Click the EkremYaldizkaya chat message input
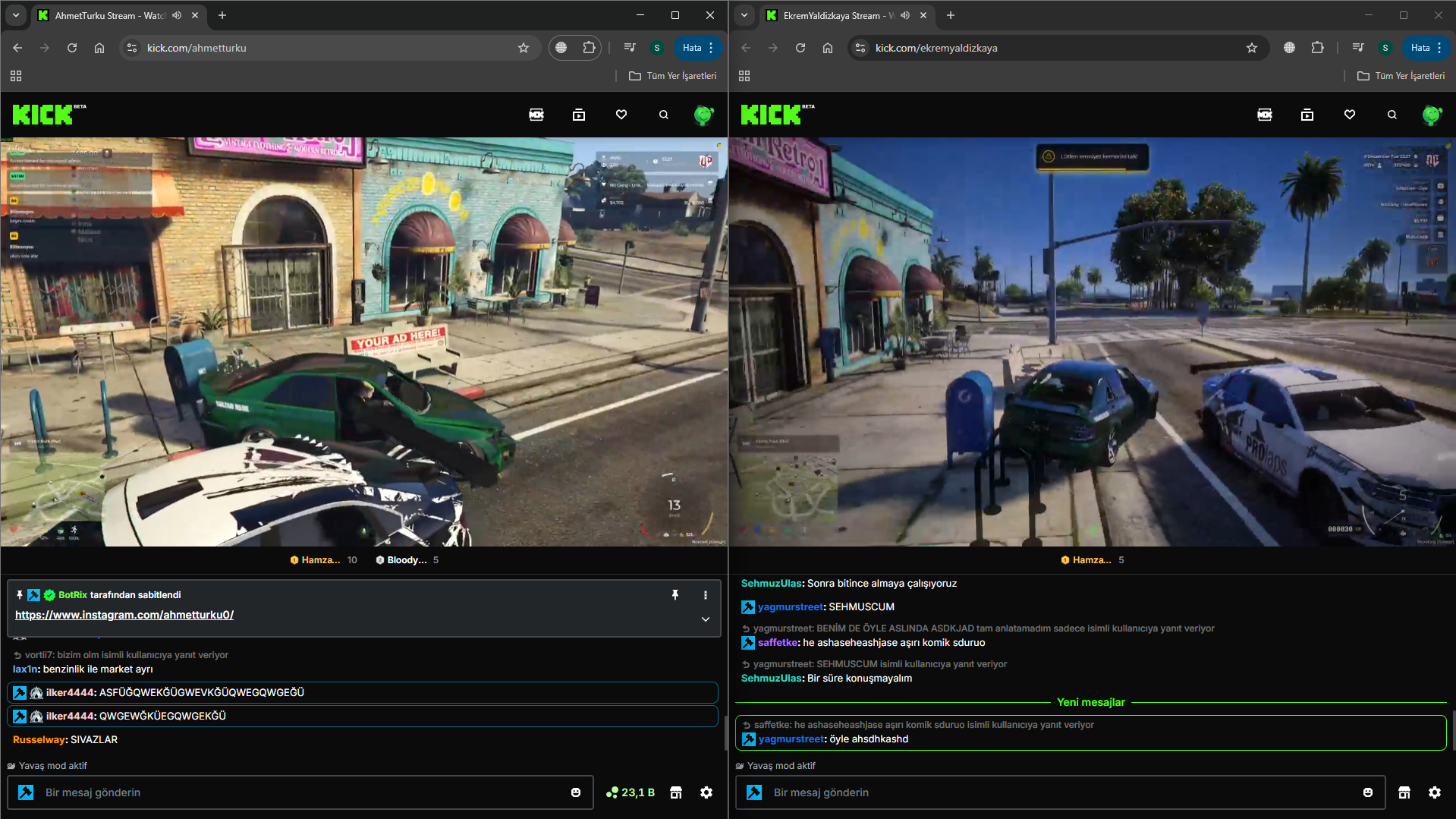This screenshot has width=1456, height=819. click(x=1062, y=792)
